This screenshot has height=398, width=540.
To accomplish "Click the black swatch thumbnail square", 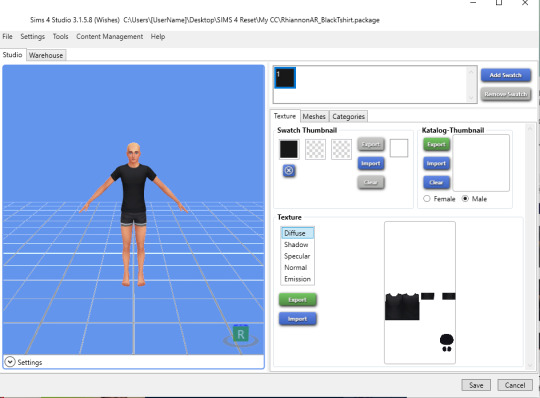I will [x=289, y=149].
